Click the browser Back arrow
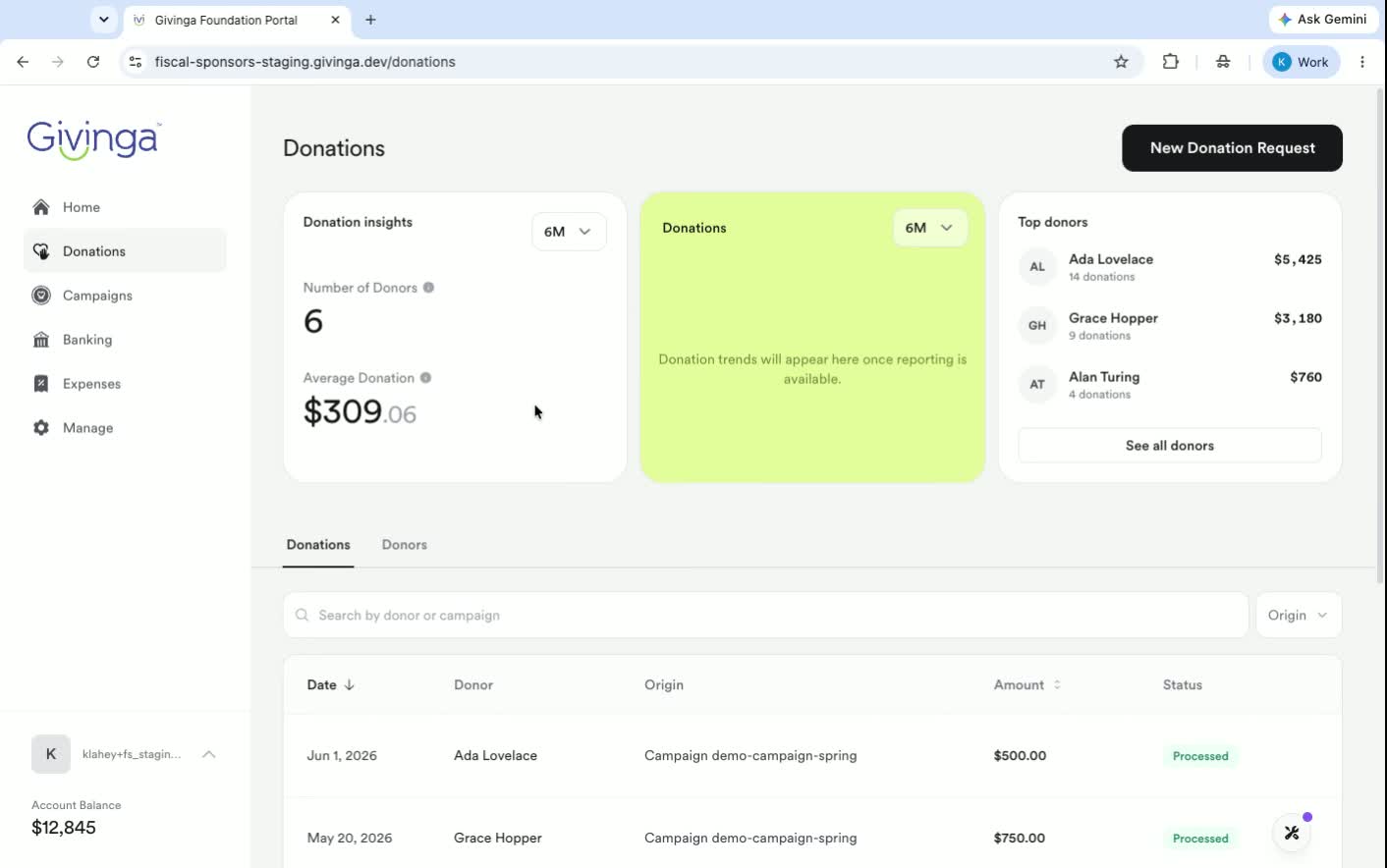 pos(23,62)
